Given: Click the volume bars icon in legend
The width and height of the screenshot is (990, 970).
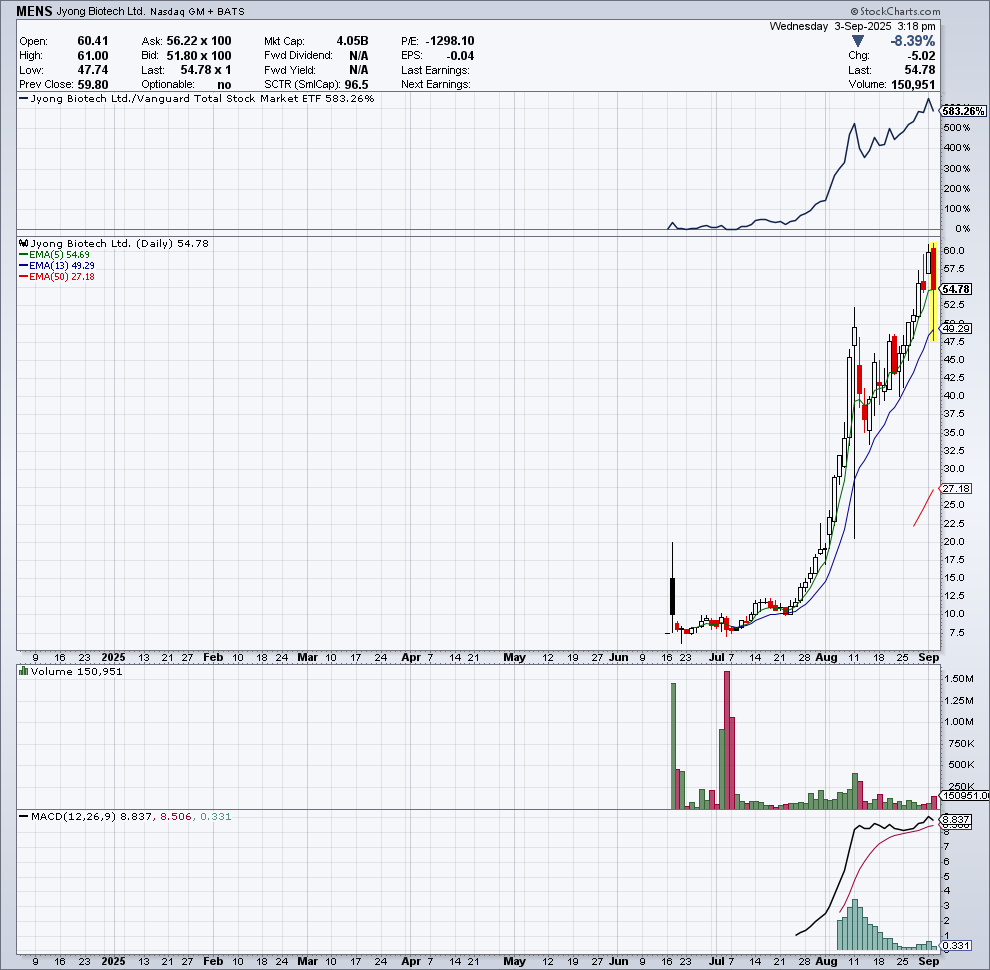Looking at the screenshot, I should pyautogui.click(x=24, y=671).
